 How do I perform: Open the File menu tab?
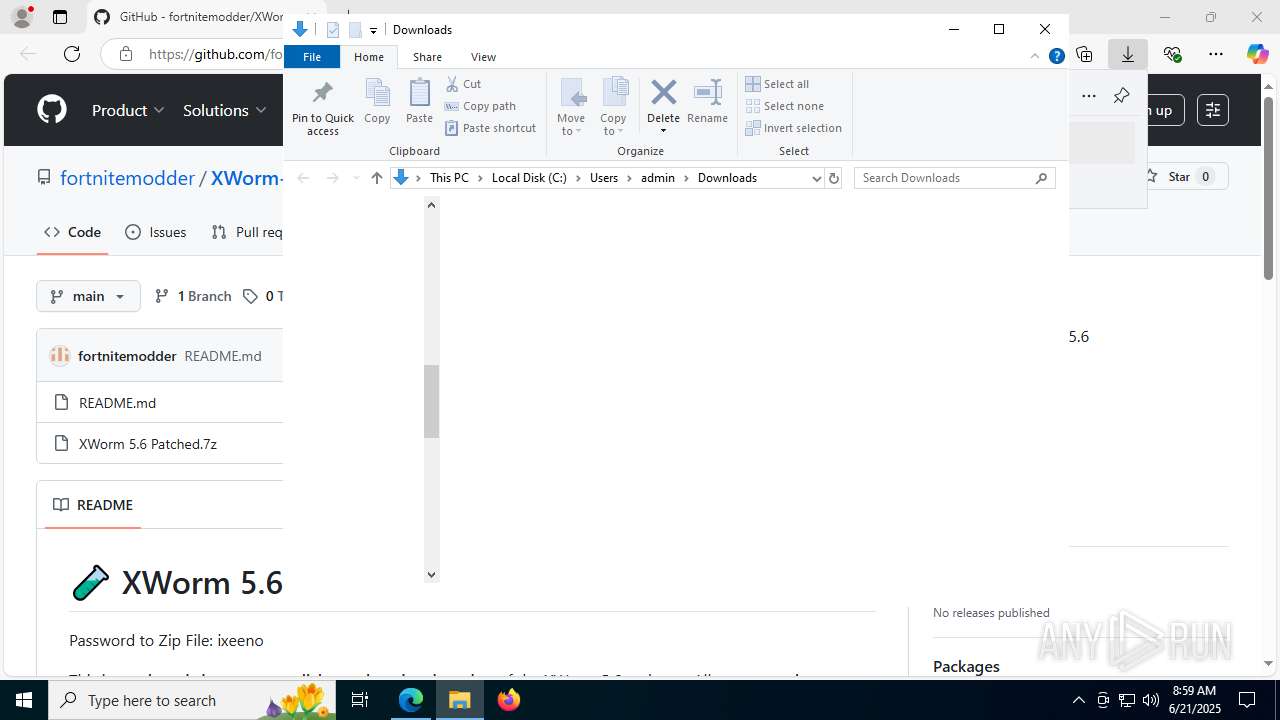point(312,57)
